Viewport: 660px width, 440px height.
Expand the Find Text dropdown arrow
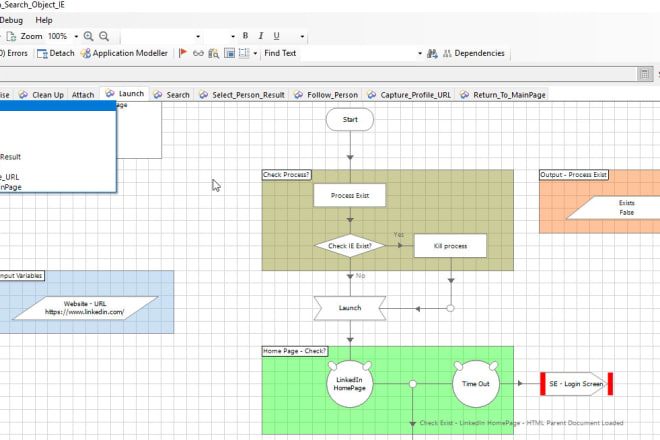420,53
